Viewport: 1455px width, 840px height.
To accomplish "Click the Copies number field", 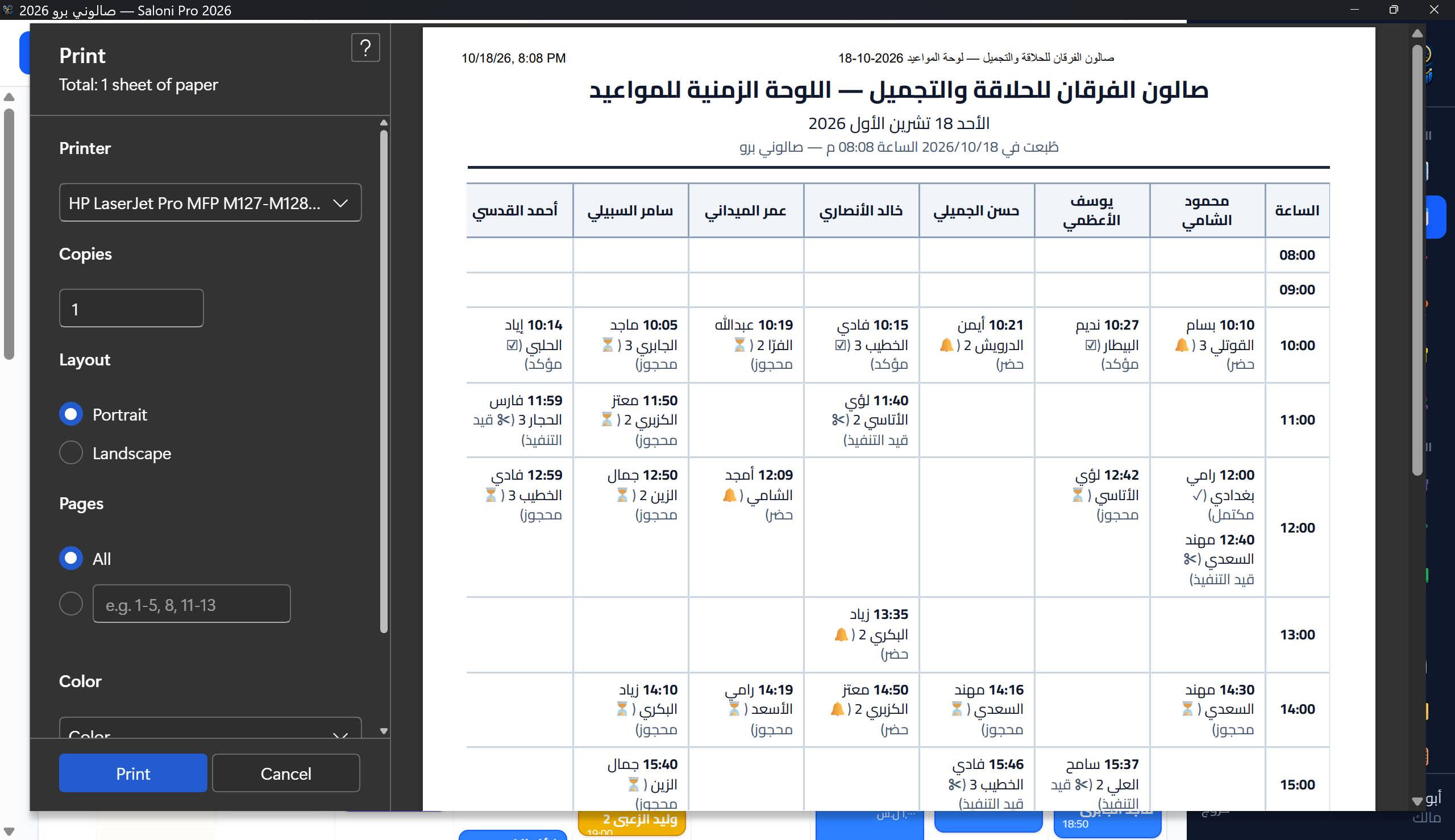I will coord(131,308).
